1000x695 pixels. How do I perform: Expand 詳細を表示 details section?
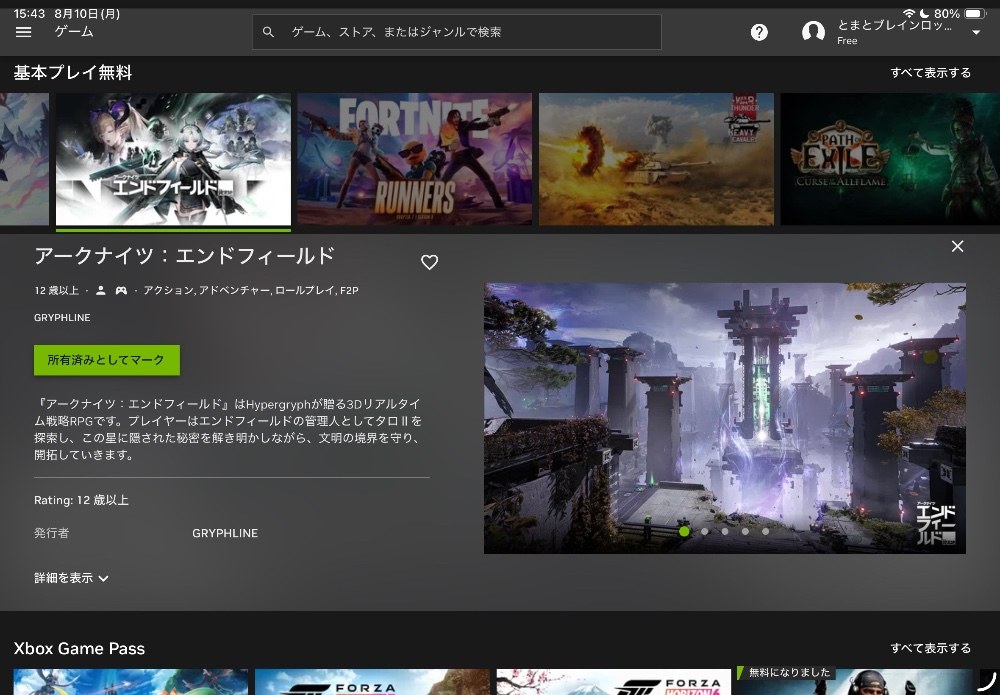click(71, 578)
